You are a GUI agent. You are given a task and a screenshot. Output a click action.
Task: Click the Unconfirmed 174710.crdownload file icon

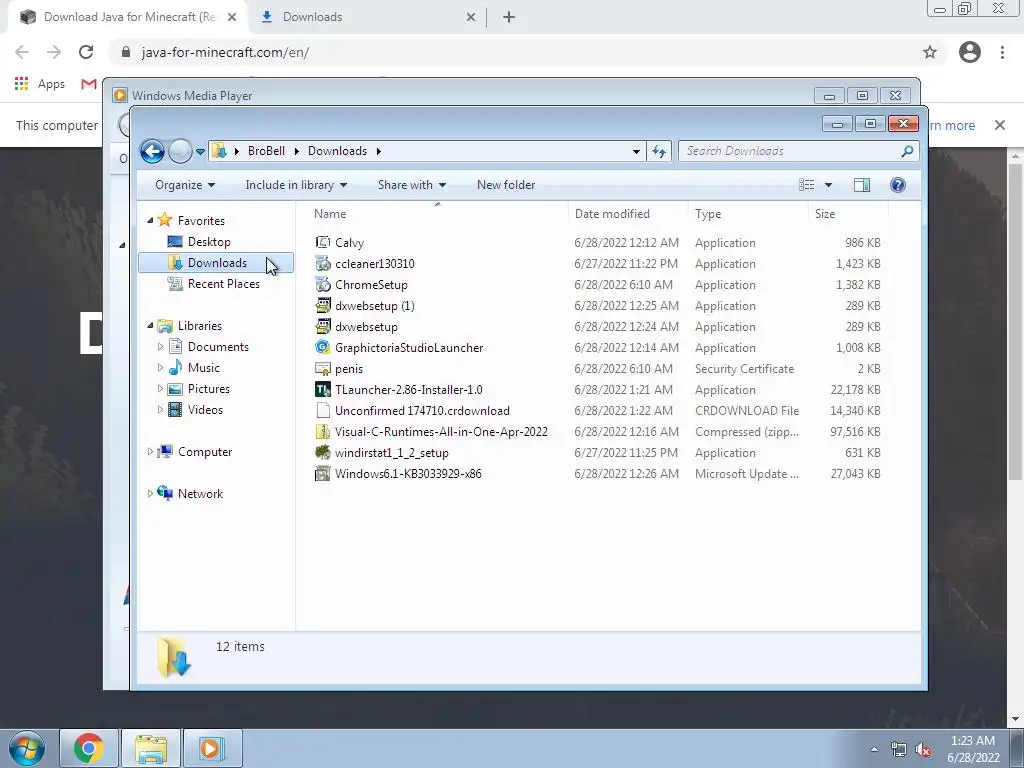[323, 411]
